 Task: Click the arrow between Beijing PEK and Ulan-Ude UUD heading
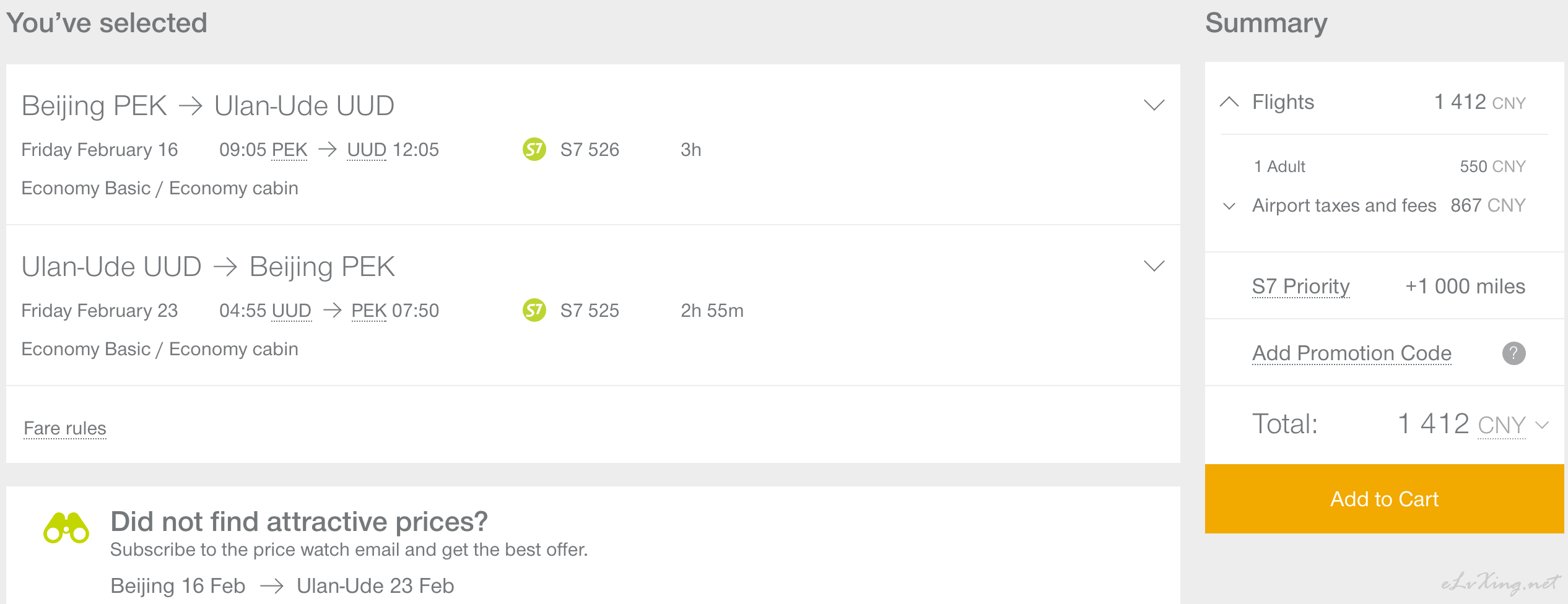point(191,106)
